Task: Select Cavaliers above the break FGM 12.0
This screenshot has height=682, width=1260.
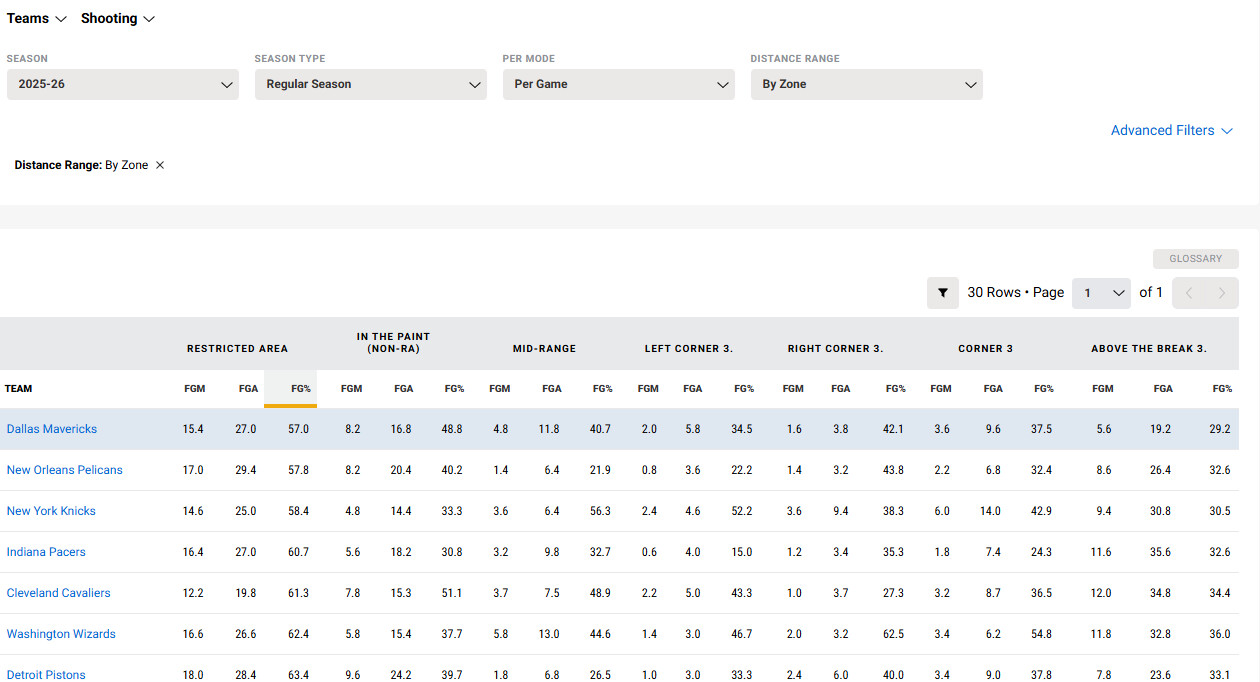Action: (1101, 593)
